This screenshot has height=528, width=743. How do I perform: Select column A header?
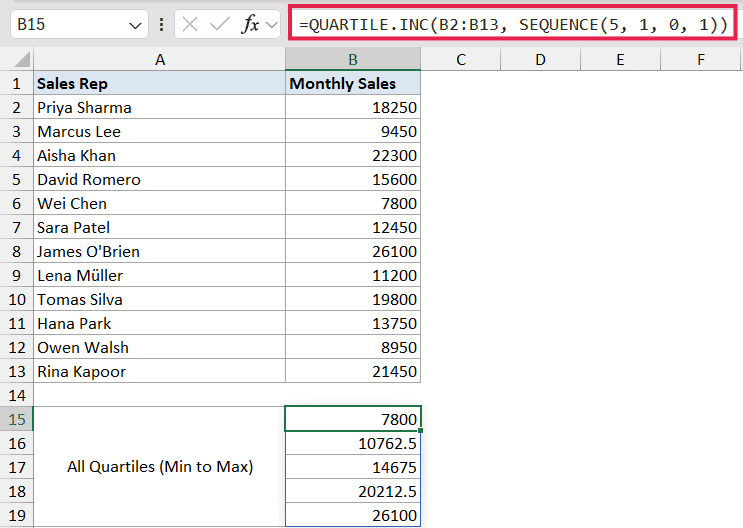(x=160, y=60)
